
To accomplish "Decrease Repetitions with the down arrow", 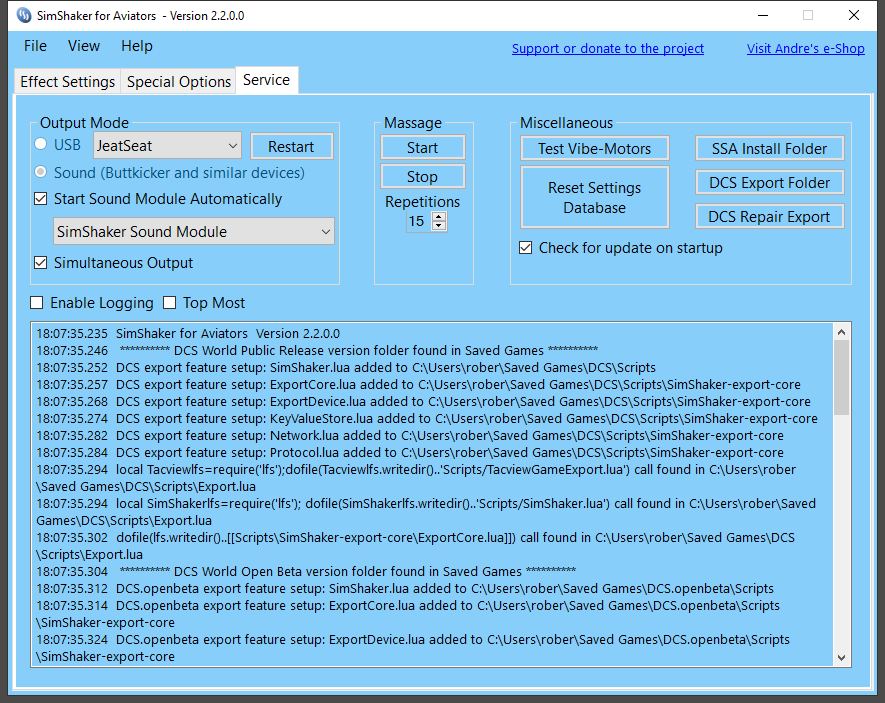I will click(x=439, y=226).
